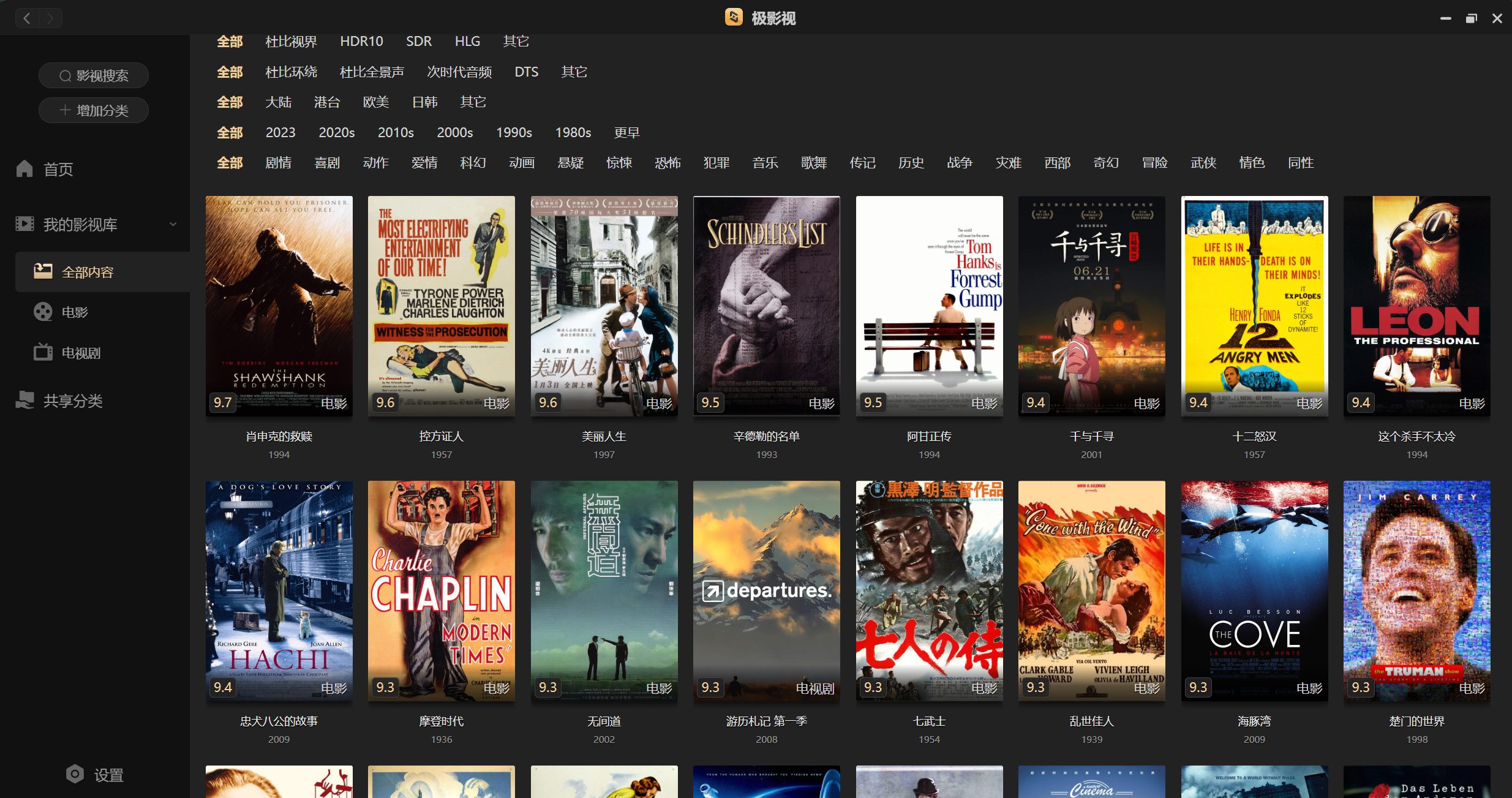Image resolution: width=1512 pixels, height=798 pixels.
Task: Click the My Library film strip icon
Action: coord(24,224)
